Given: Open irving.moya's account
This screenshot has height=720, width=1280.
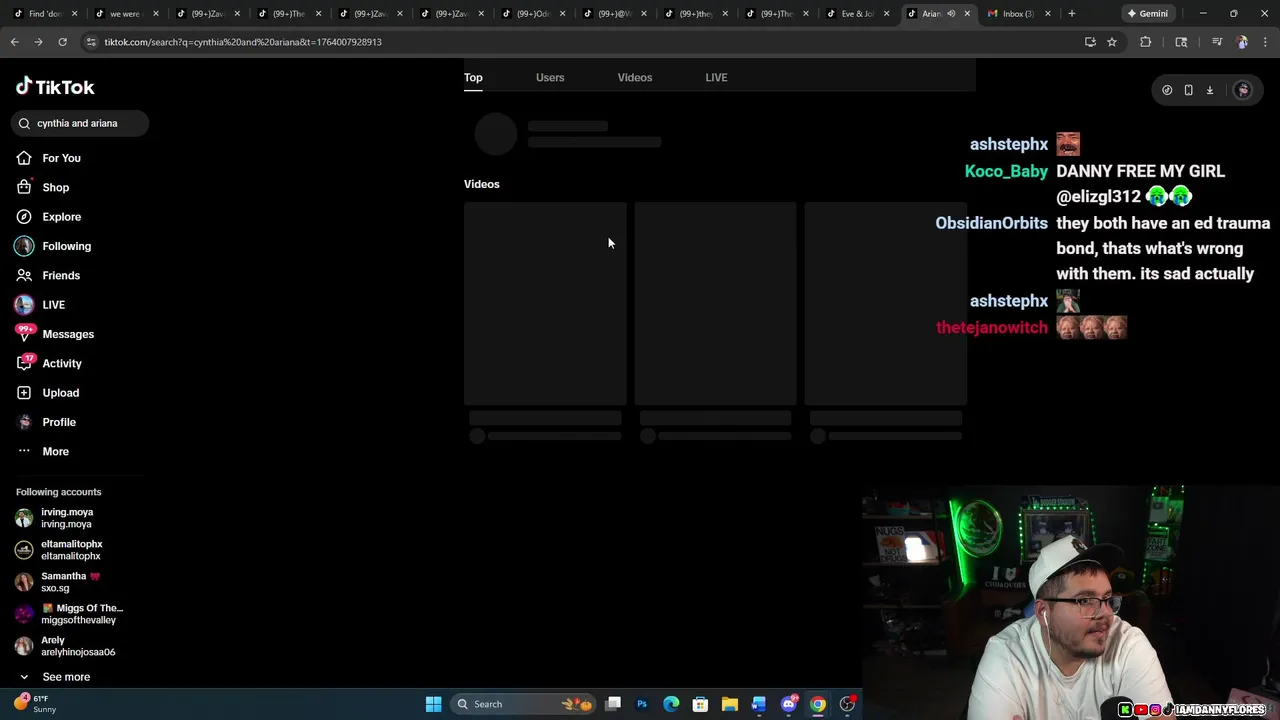Looking at the screenshot, I should pyautogui.click(x=66, y=518).
